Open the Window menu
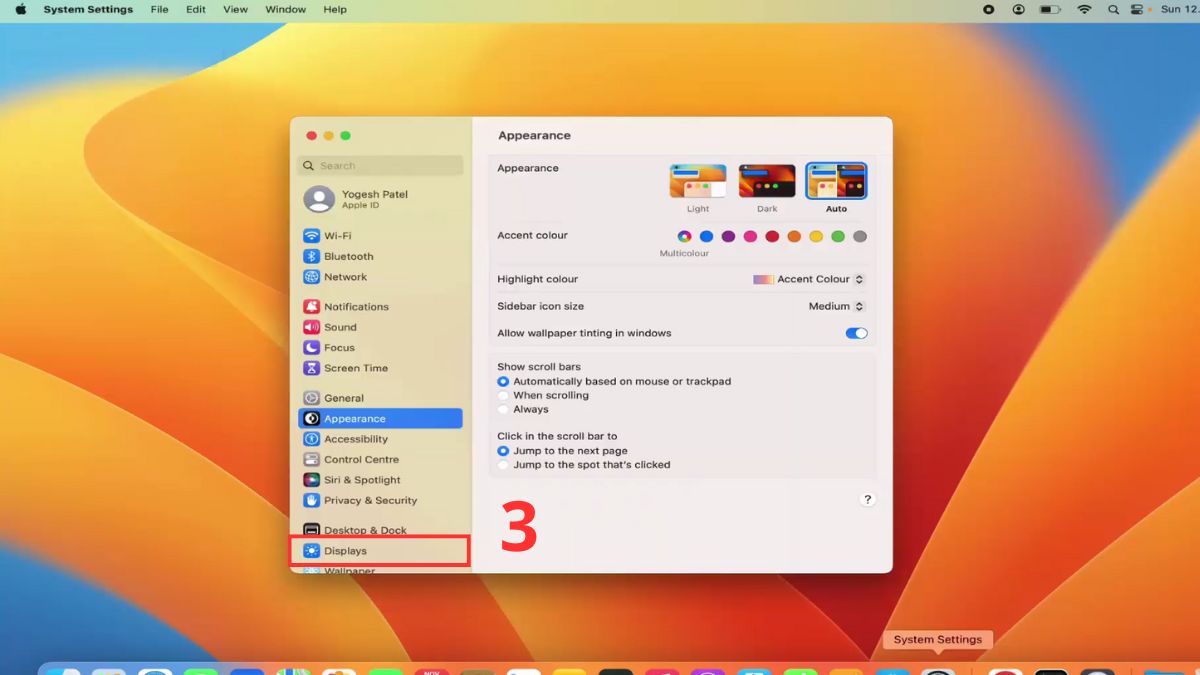 click(x=285, y=10)
